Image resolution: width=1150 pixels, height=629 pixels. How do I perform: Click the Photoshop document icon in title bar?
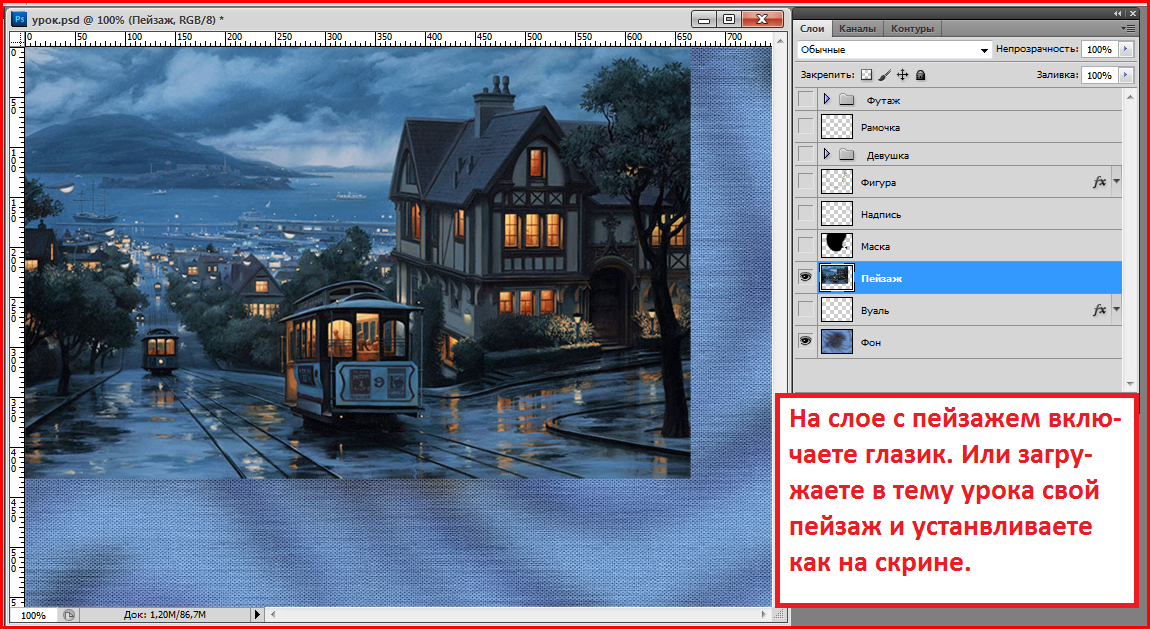point(21,19)
